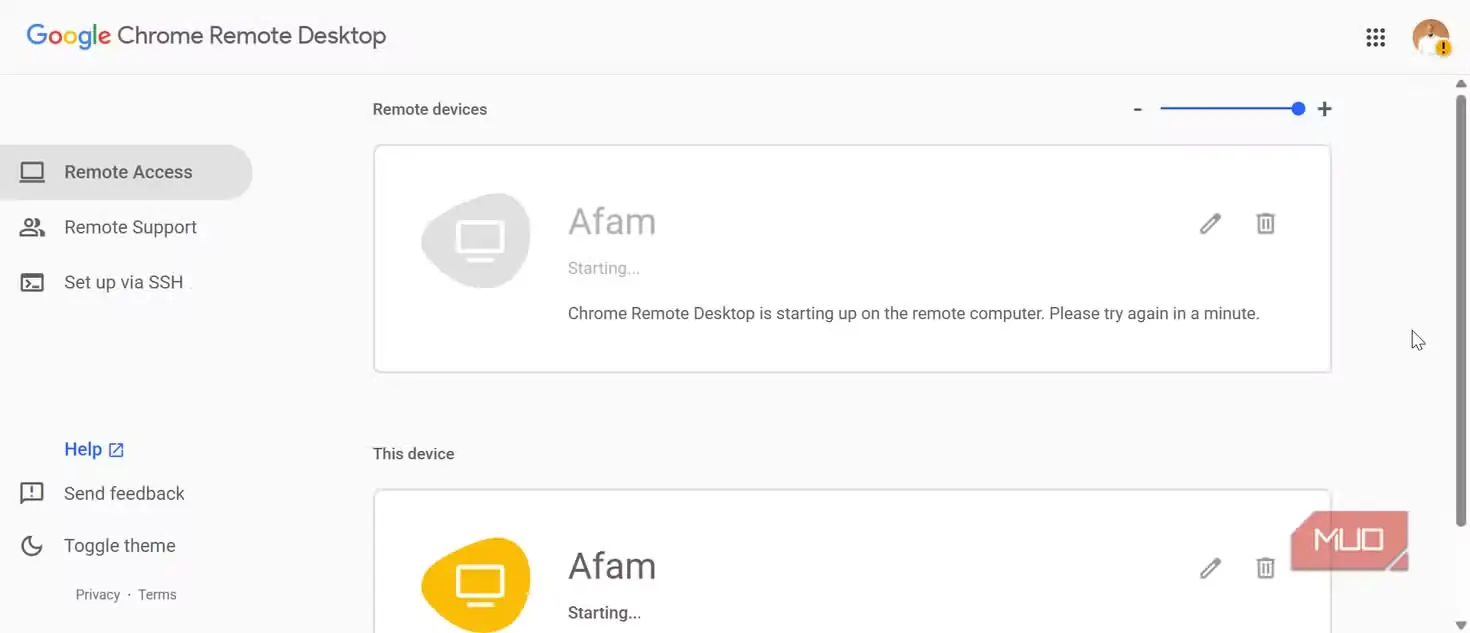1470x633 pixels.
Task: Click the scrollbar up arrow
Action: (x=1461, y=84)
